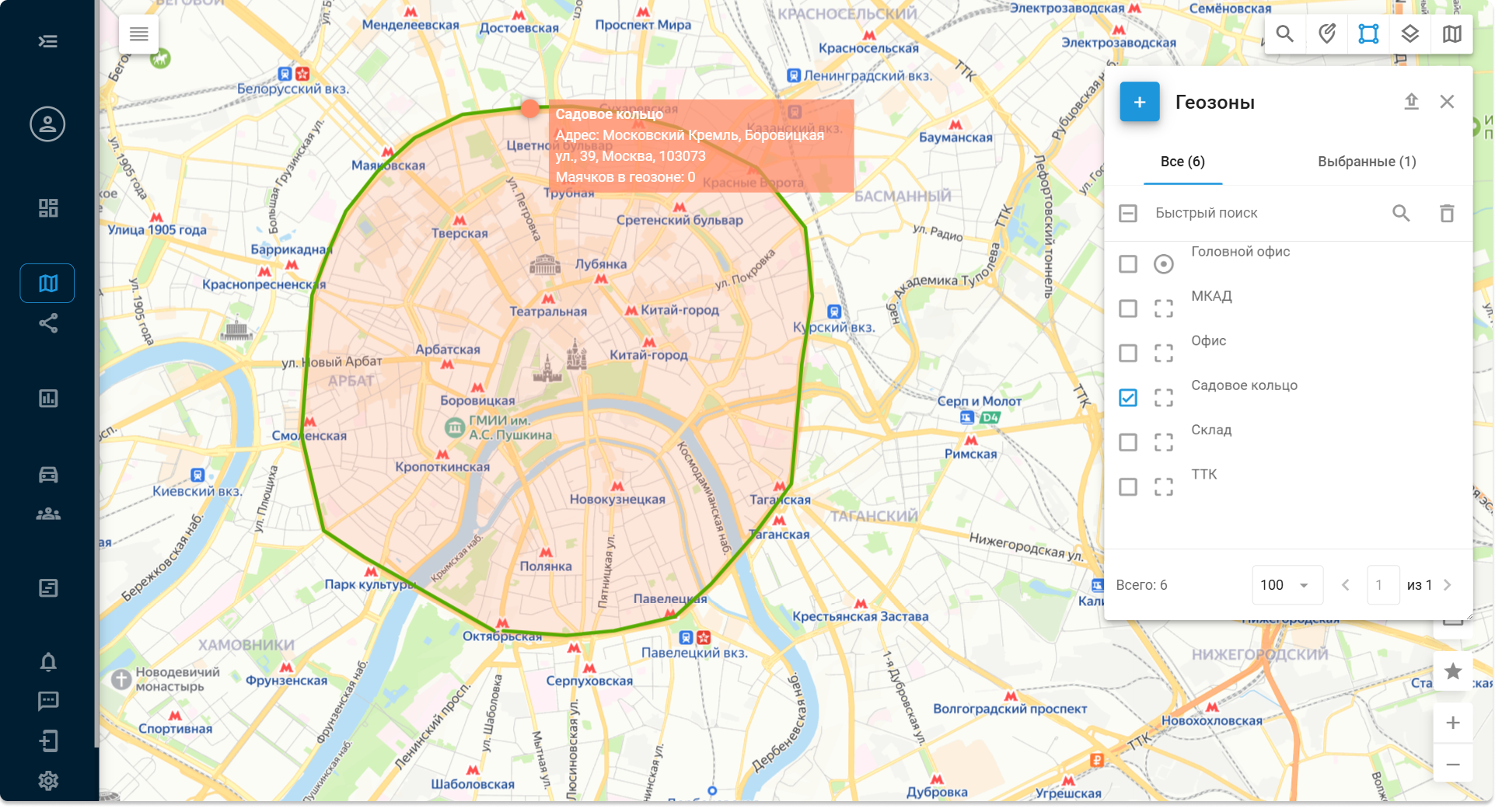Screen dimensions: 1509x812
Task: Click the logout icon in sidebar
Action: point(48,741)
